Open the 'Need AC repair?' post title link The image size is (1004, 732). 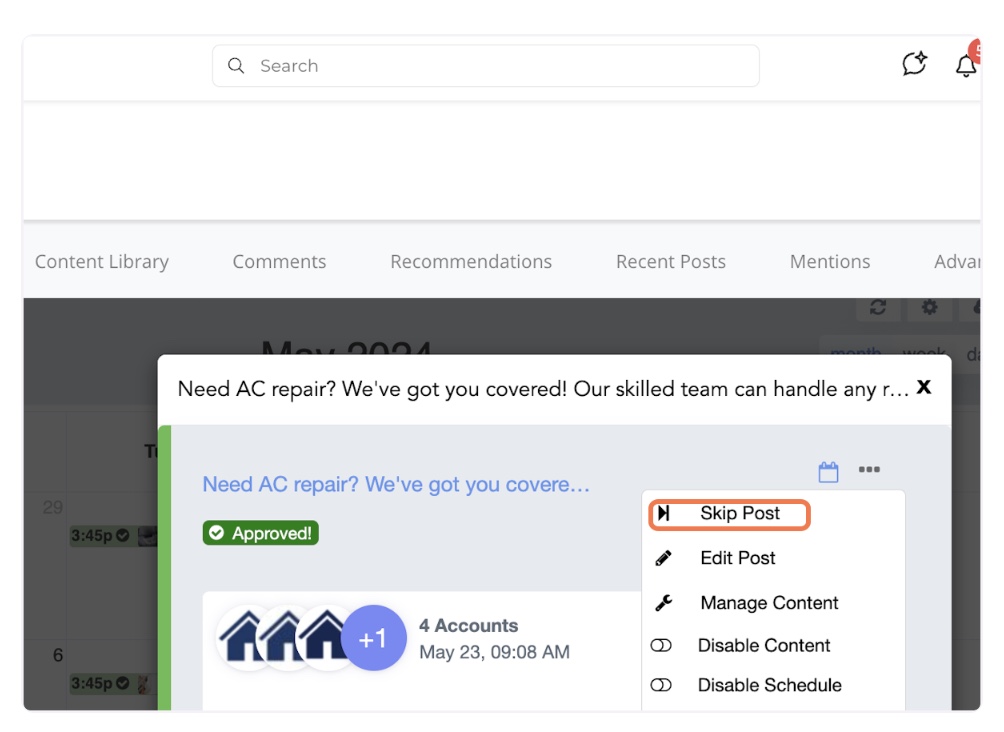point(396,485)
